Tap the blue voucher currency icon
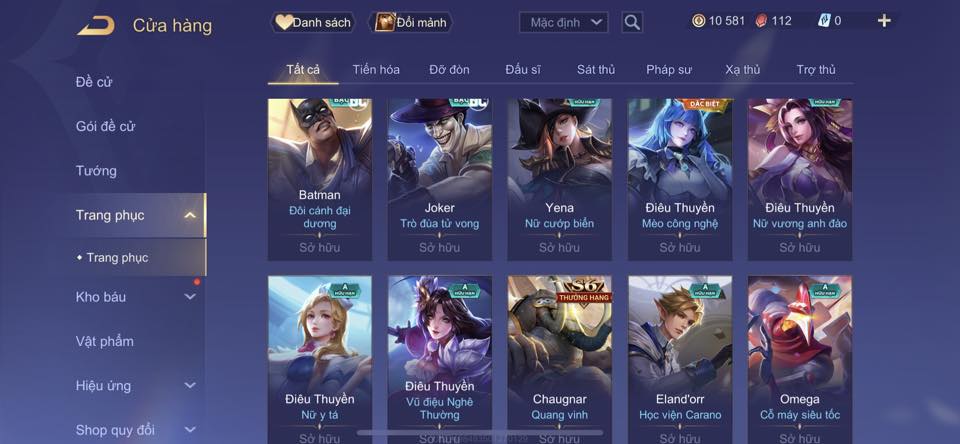The height and width of the screenshot is (444, 960). pyautogui.click(x=824, y=21)
